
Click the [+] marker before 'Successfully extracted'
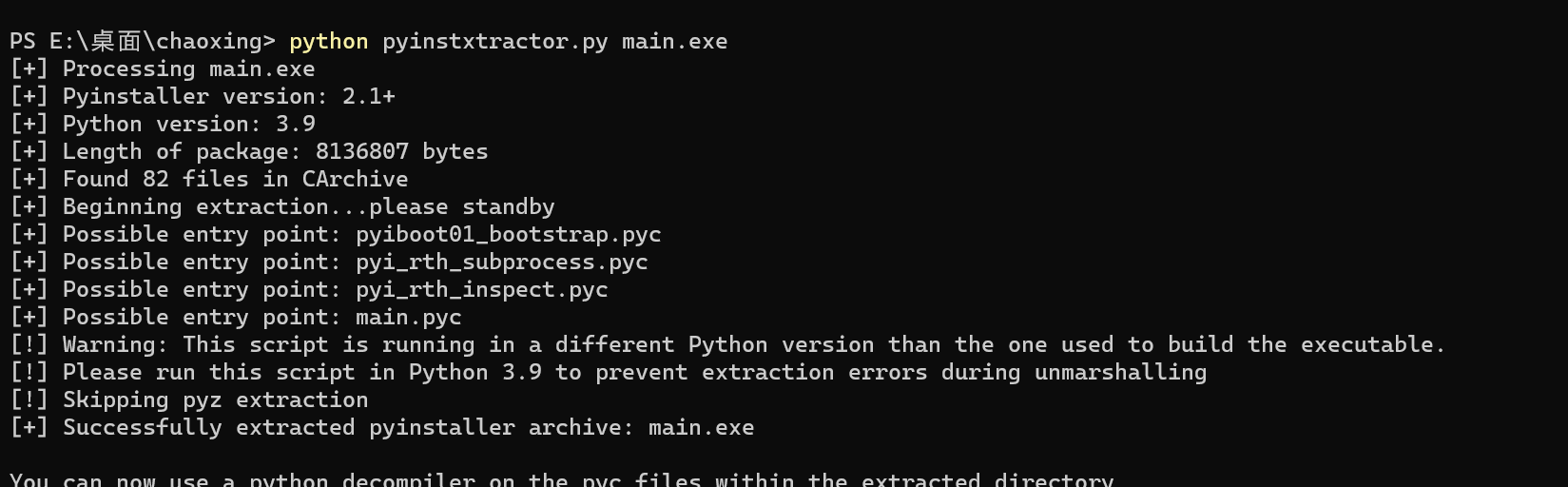click(29, 428)
